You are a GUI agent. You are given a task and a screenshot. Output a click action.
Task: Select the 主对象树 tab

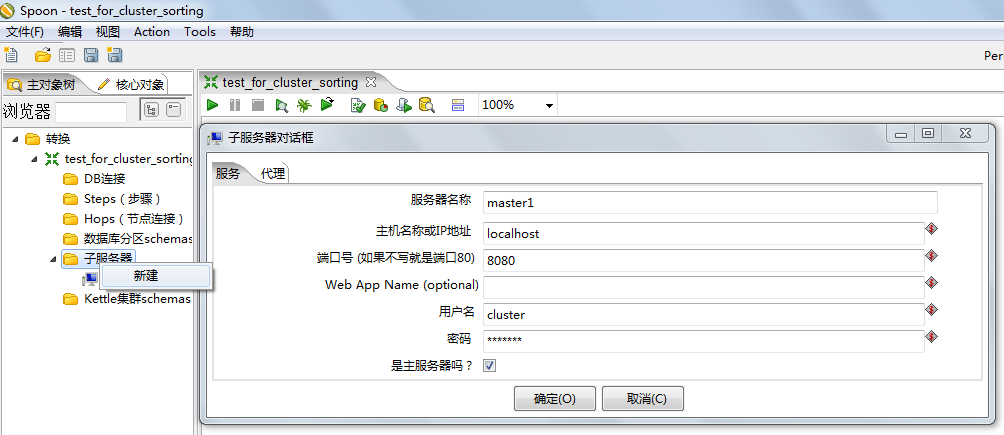pos(44,85)
